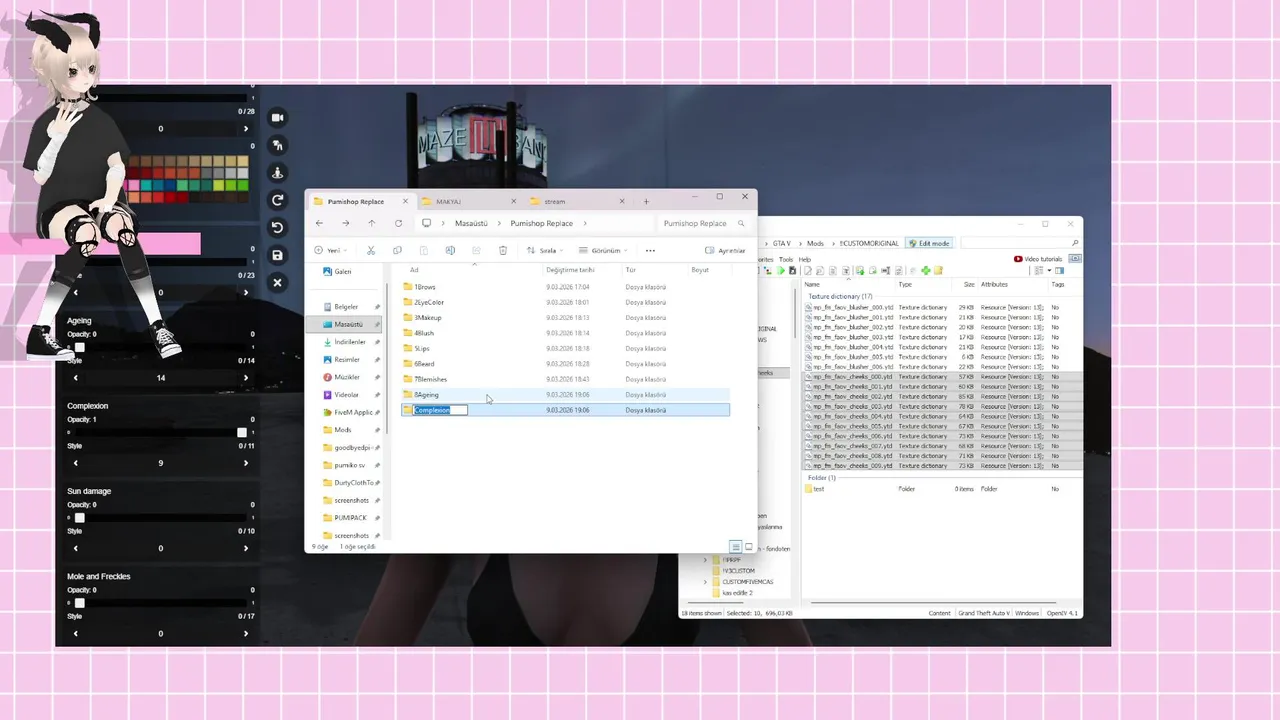Adjust the Complexion opacity slider handle
The image size is (1280, 720).
click(x=241, y=433)
